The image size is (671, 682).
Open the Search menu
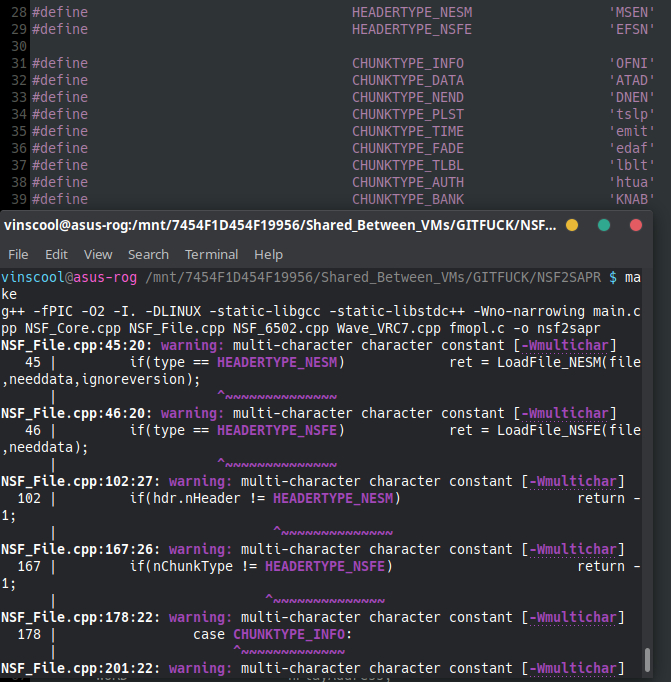point(148,254)
